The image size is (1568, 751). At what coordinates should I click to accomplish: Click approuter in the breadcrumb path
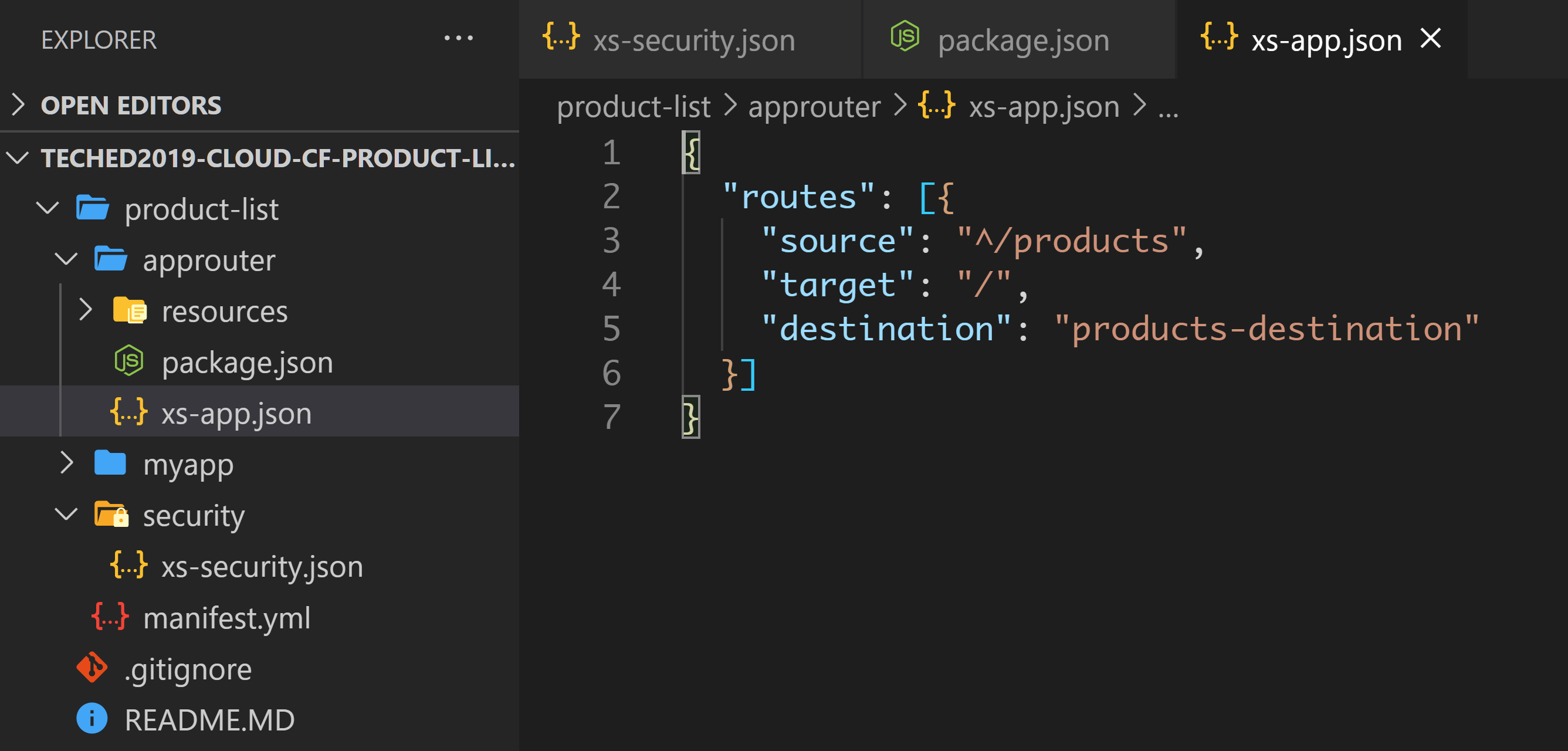pos(814,107)
